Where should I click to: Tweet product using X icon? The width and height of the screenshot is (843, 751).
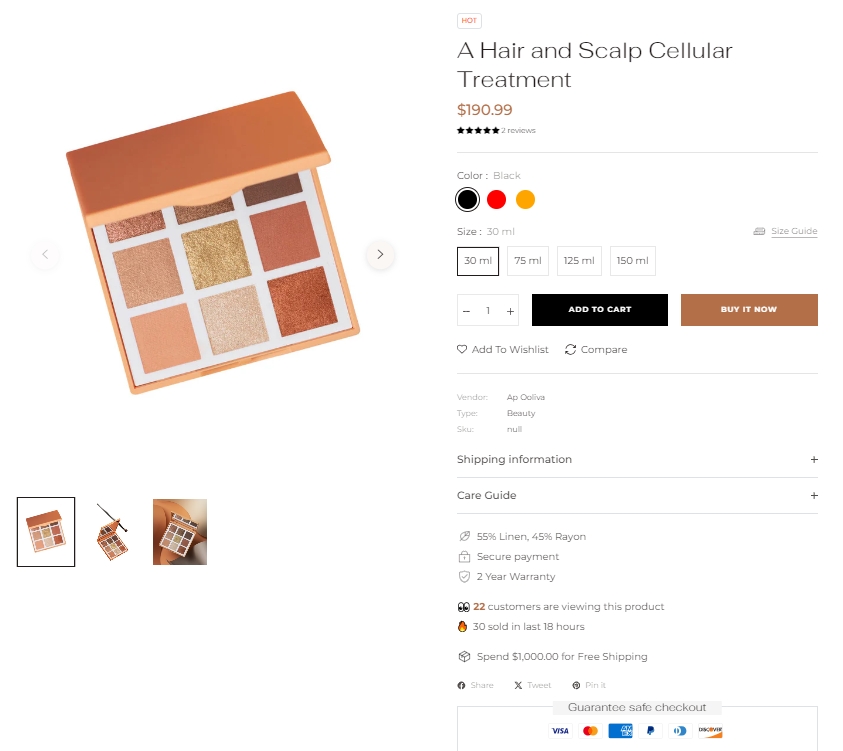(518, 685)
